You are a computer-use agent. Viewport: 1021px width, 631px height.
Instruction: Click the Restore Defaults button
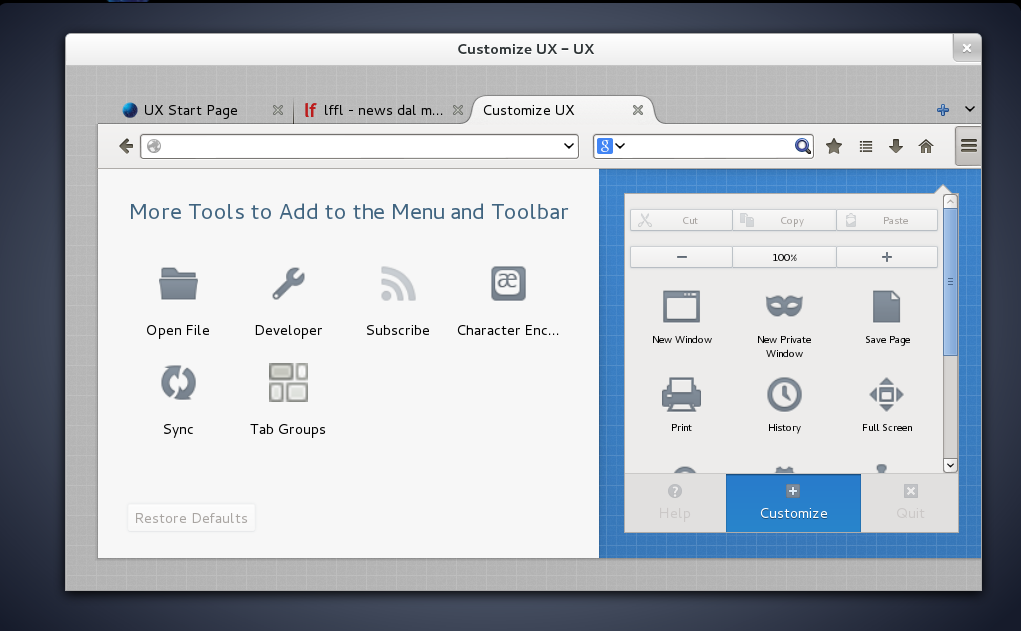coord(191,518)
